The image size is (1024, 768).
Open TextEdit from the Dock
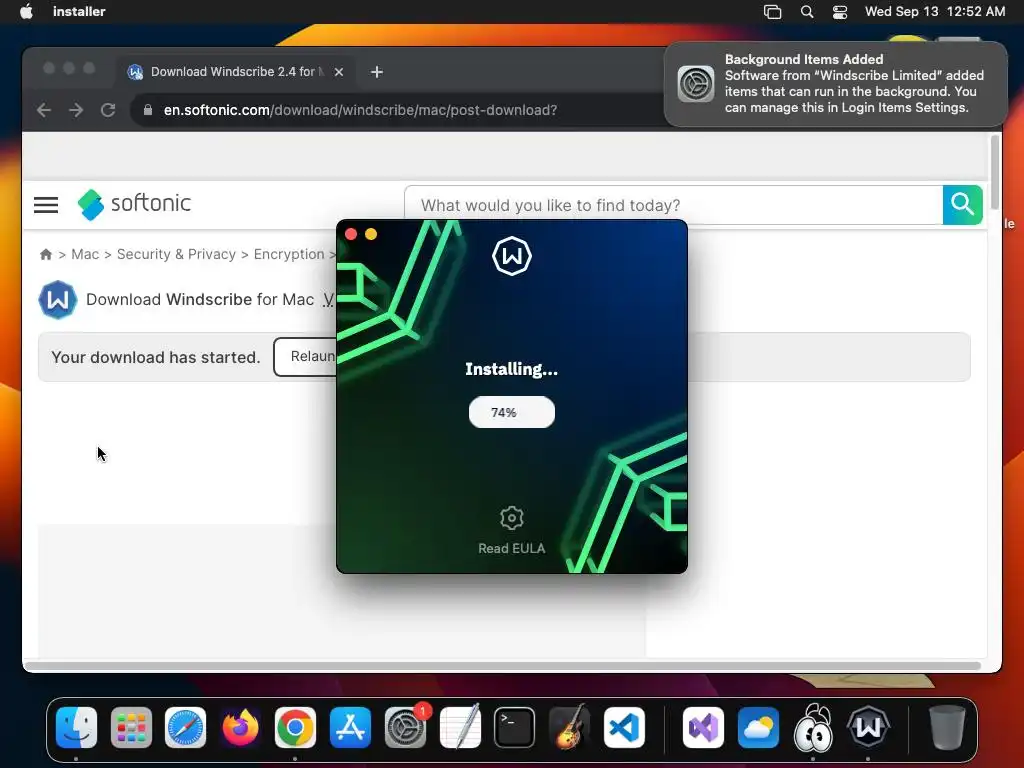point(460,727)
